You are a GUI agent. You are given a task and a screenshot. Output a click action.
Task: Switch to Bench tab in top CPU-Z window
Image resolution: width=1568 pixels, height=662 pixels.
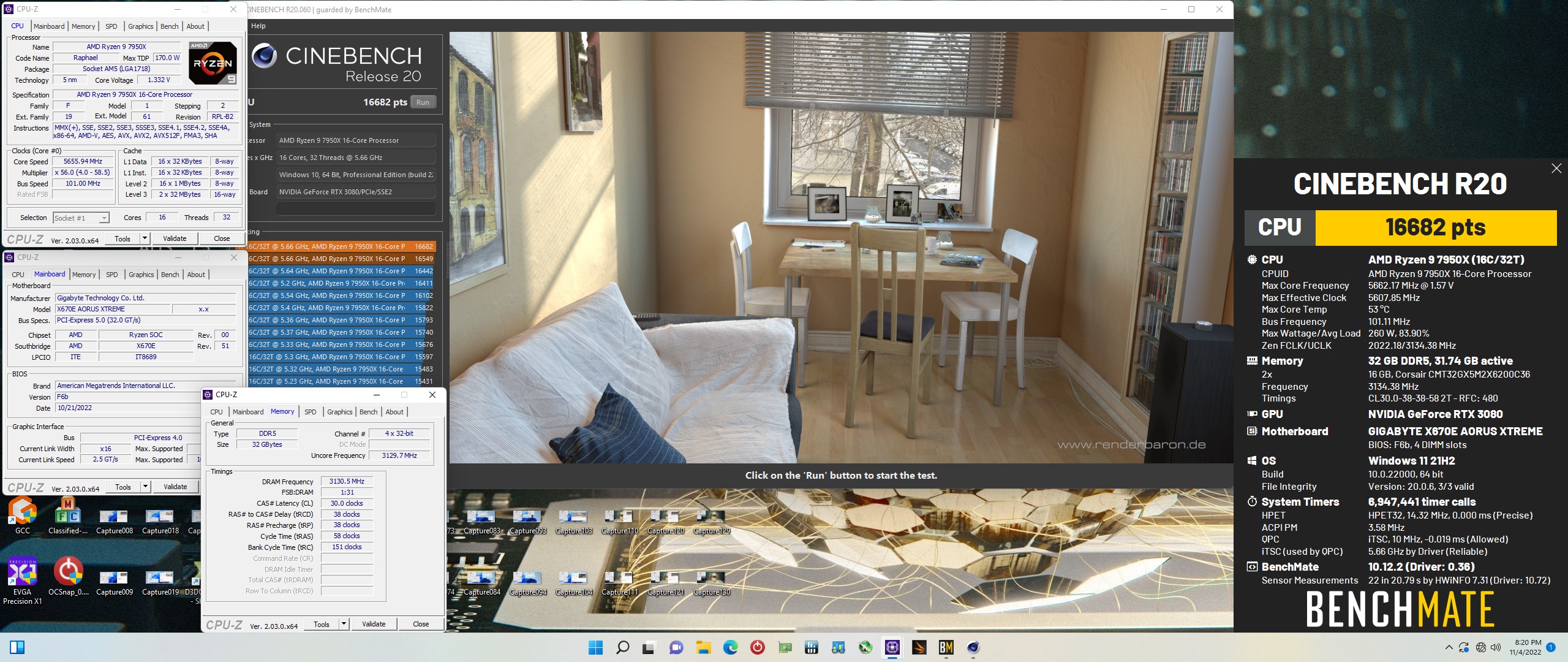pyautogui.click(x=170, y=26)
